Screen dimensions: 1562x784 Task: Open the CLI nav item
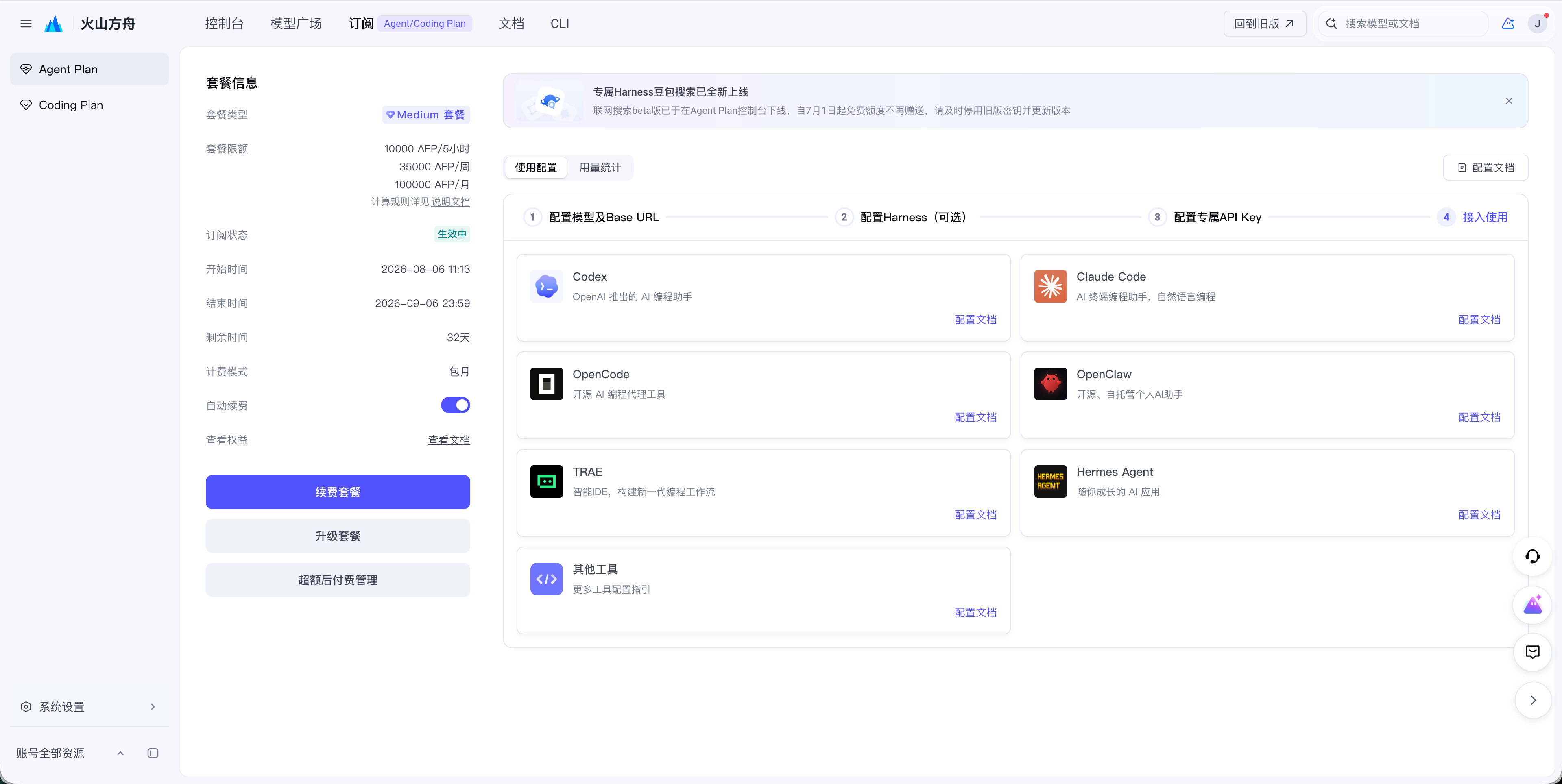coord(559,24)
